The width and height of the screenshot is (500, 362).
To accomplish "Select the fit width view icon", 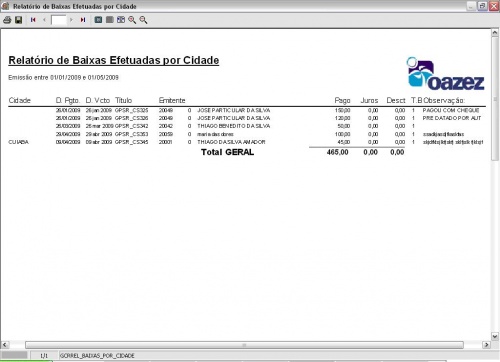I will [121, 20].
